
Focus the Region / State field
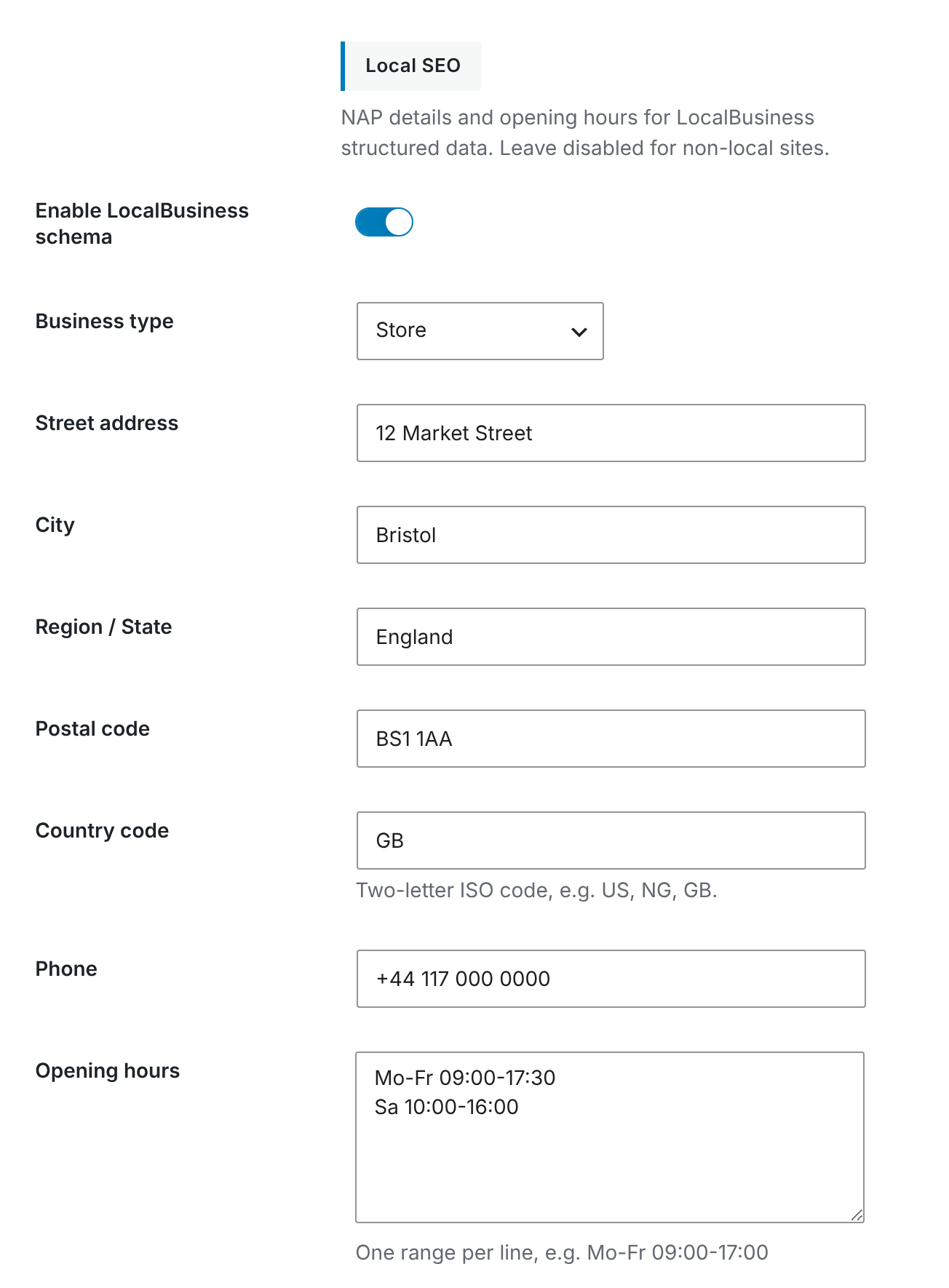(611, 637)
